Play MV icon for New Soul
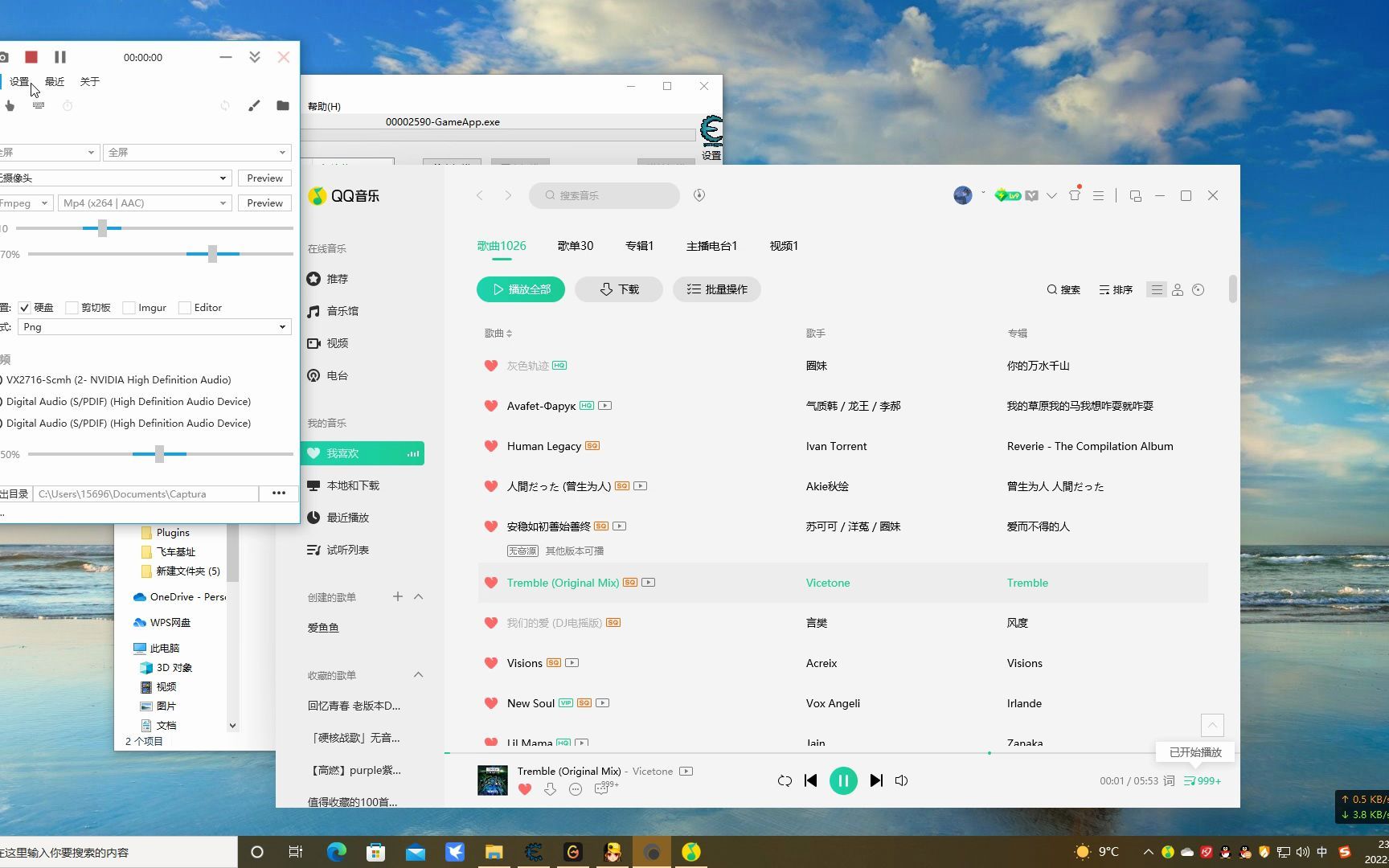The width and height of the screenshot is (1389, 868). (x=602, y=702)
